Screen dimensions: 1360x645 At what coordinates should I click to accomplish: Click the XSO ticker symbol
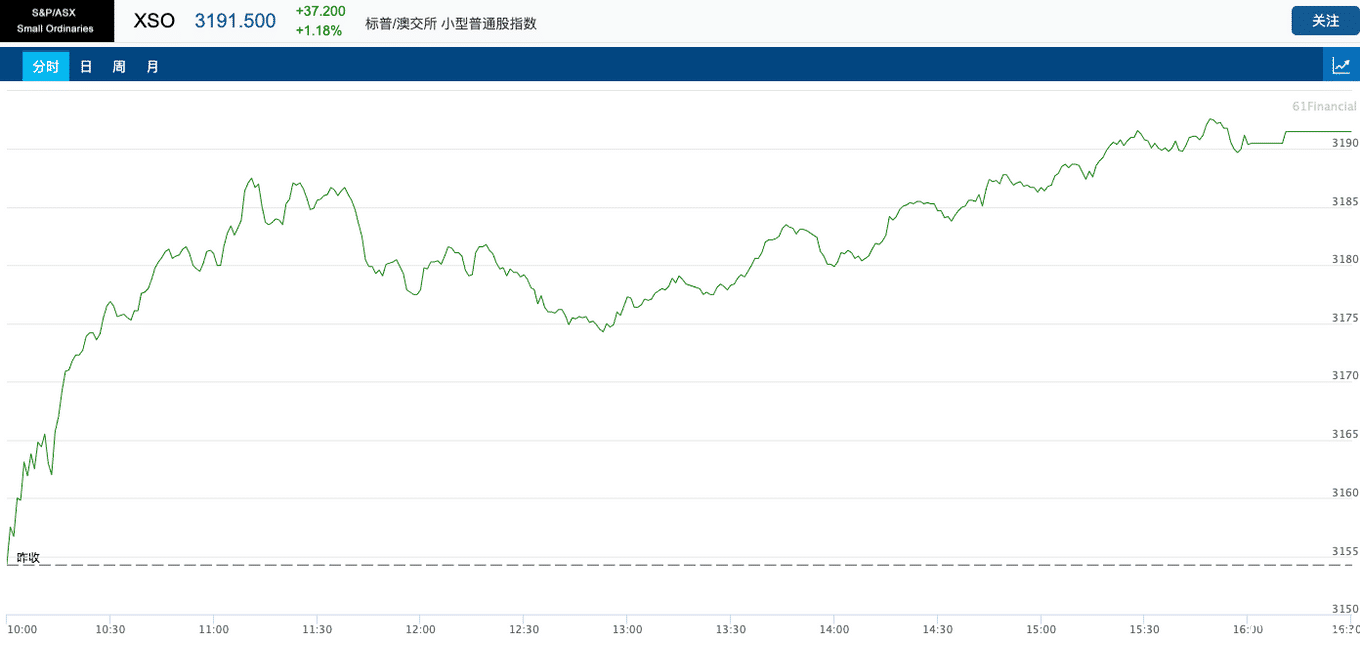[154, 21]
